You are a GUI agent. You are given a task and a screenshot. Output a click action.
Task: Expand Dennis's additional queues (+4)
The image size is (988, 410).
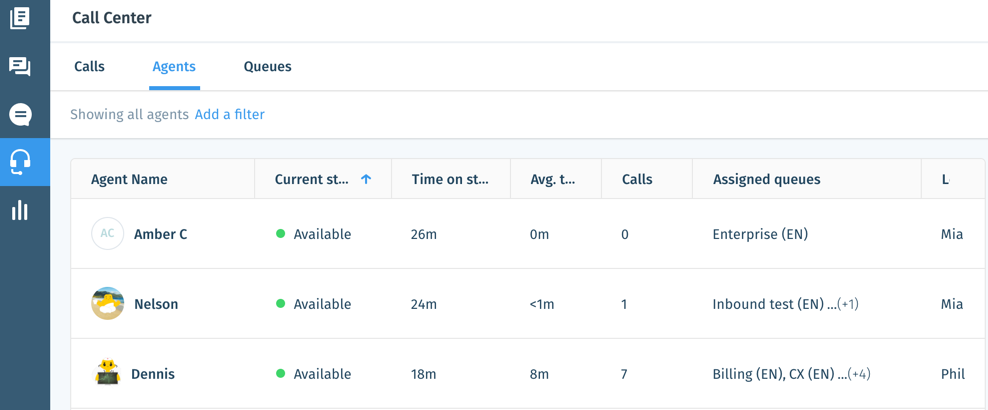click(859, 374)
